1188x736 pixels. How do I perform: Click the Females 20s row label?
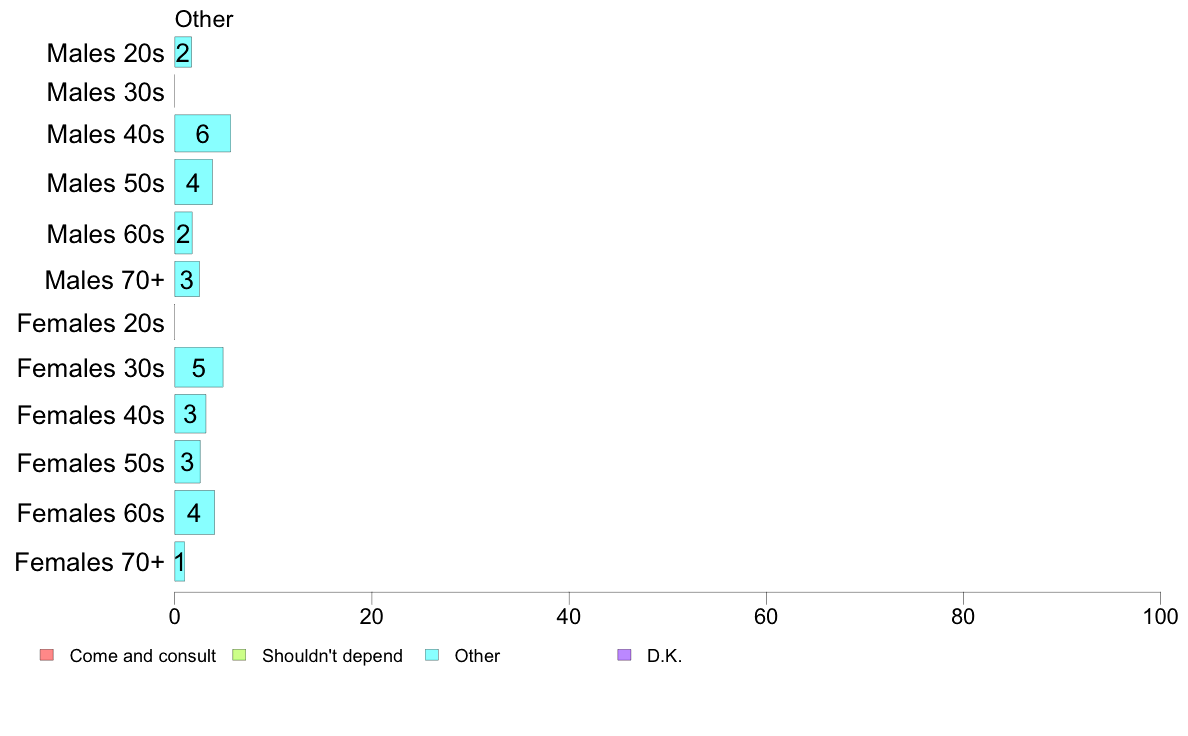[90, 324]
